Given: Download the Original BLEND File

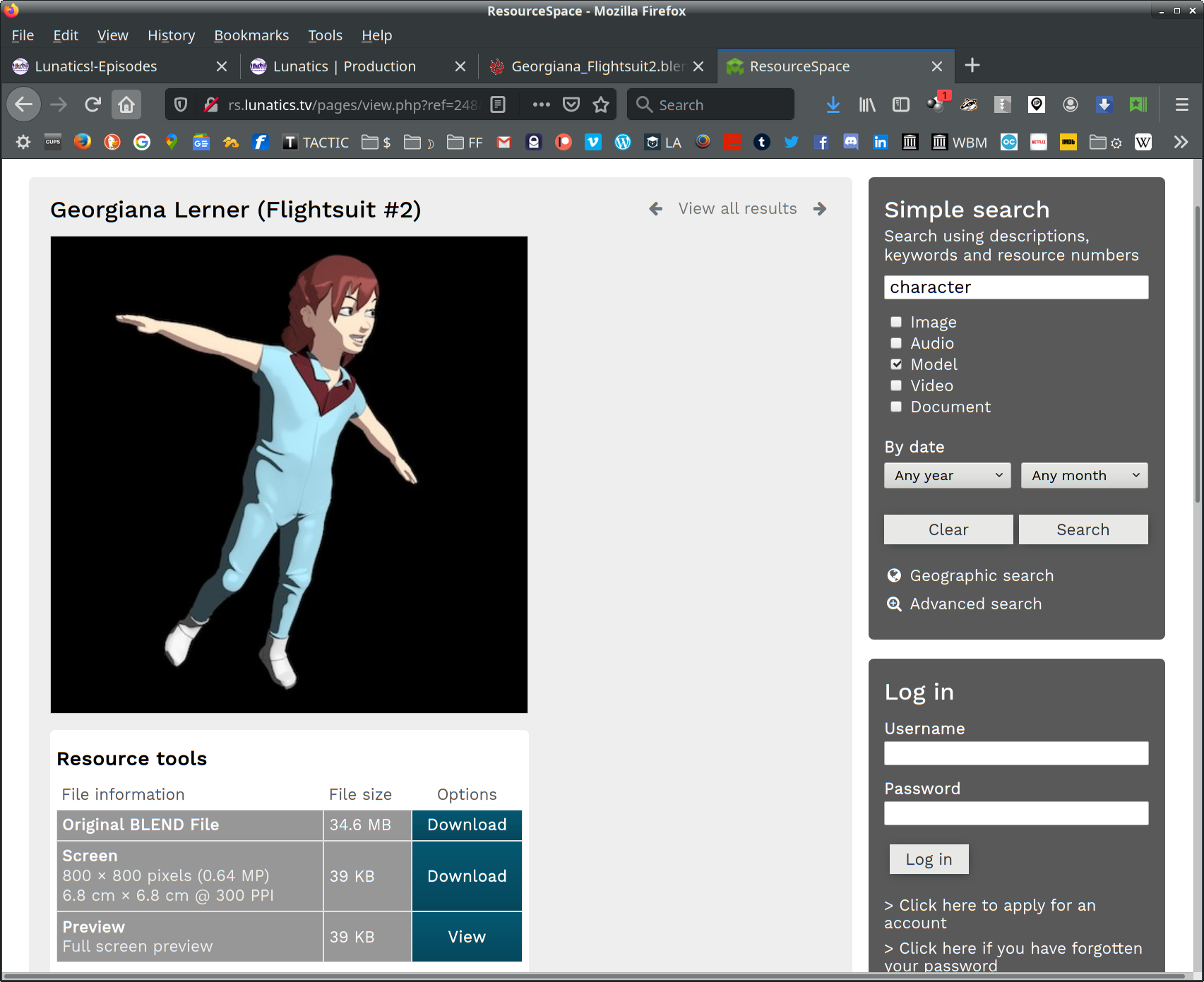Looking at the screenshot, I should pyautogui.click(x=467, y=825).
